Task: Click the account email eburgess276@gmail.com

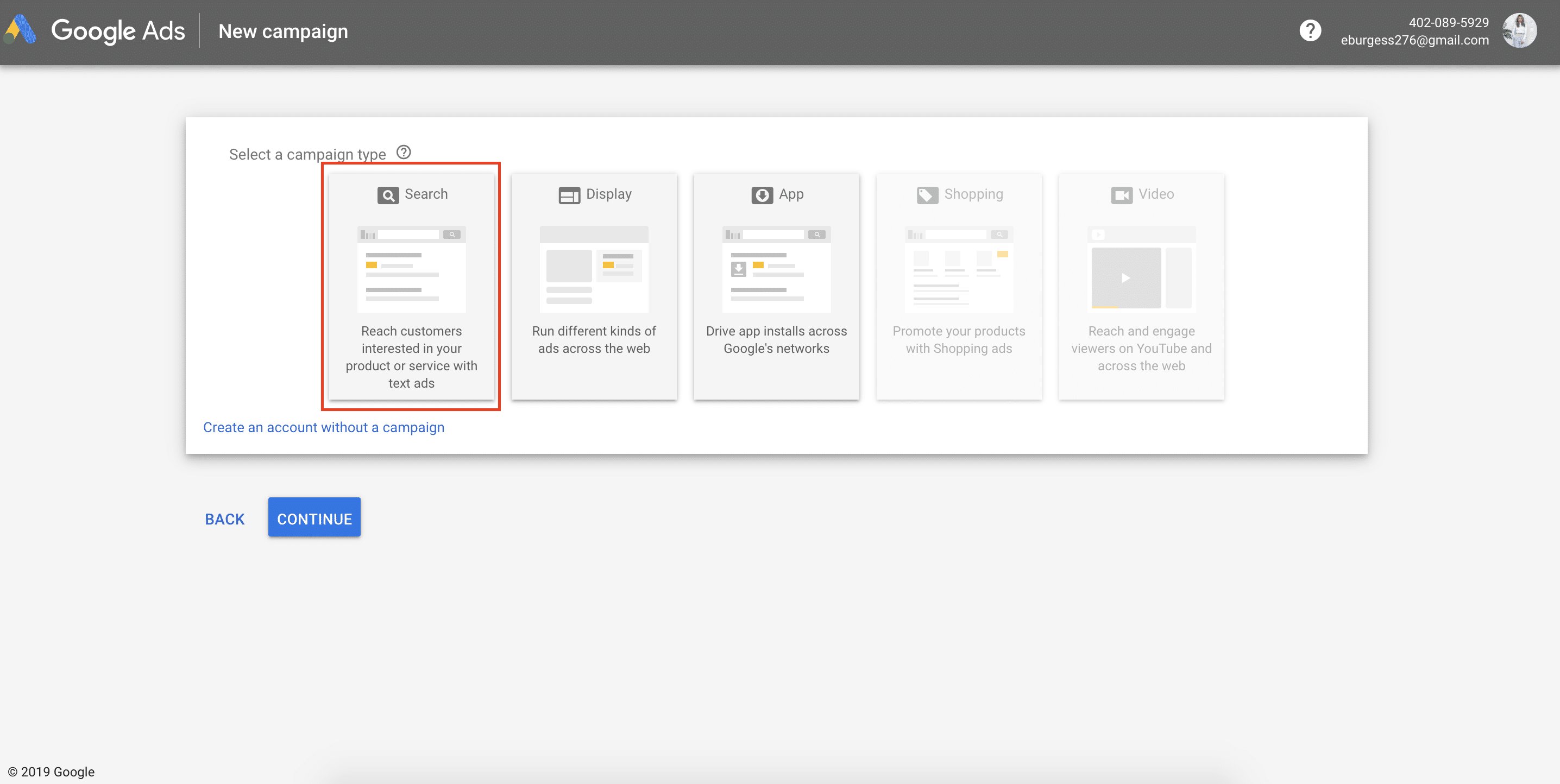Action: (1414, 40)
